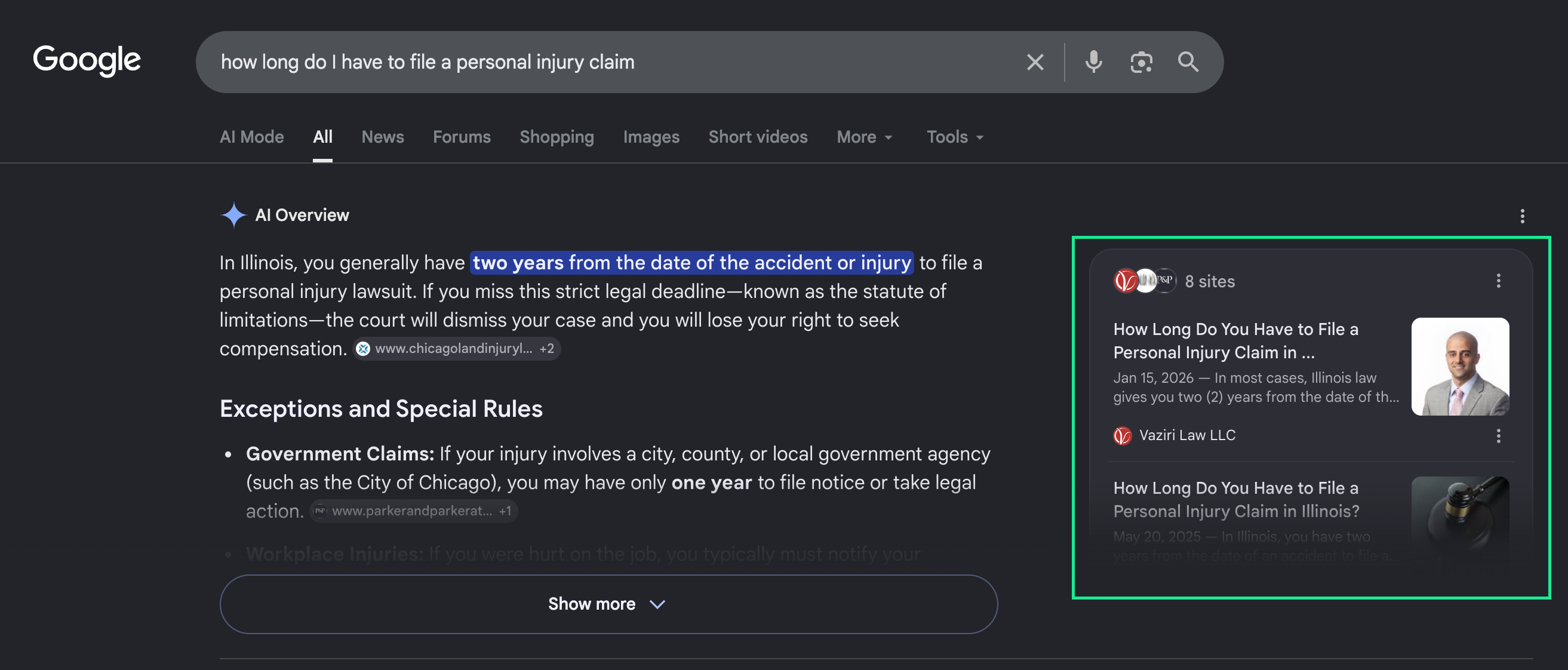Open the parkerandparkerat... source chip
The width and height of the screenshot is (1568, 670).
[414, 511]
